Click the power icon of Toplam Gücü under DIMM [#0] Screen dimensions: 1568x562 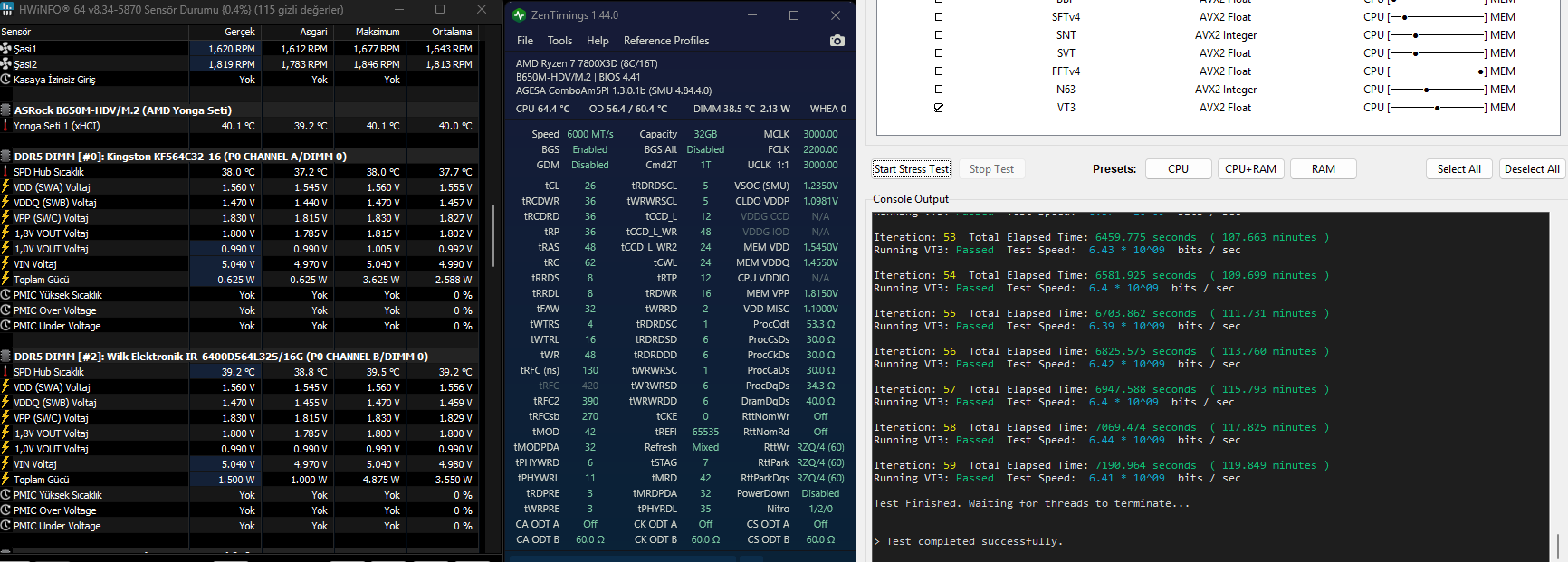pos(6,280)
